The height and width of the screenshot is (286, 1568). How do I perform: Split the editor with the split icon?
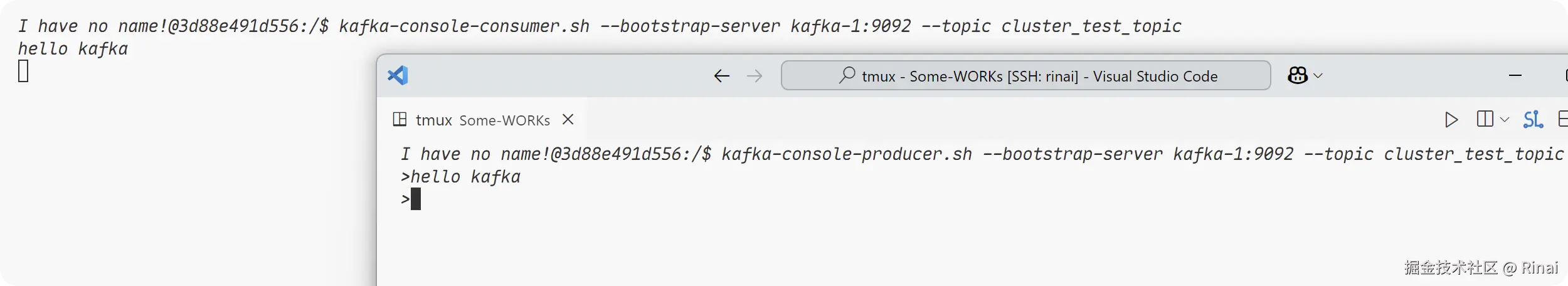[1485, 119]
